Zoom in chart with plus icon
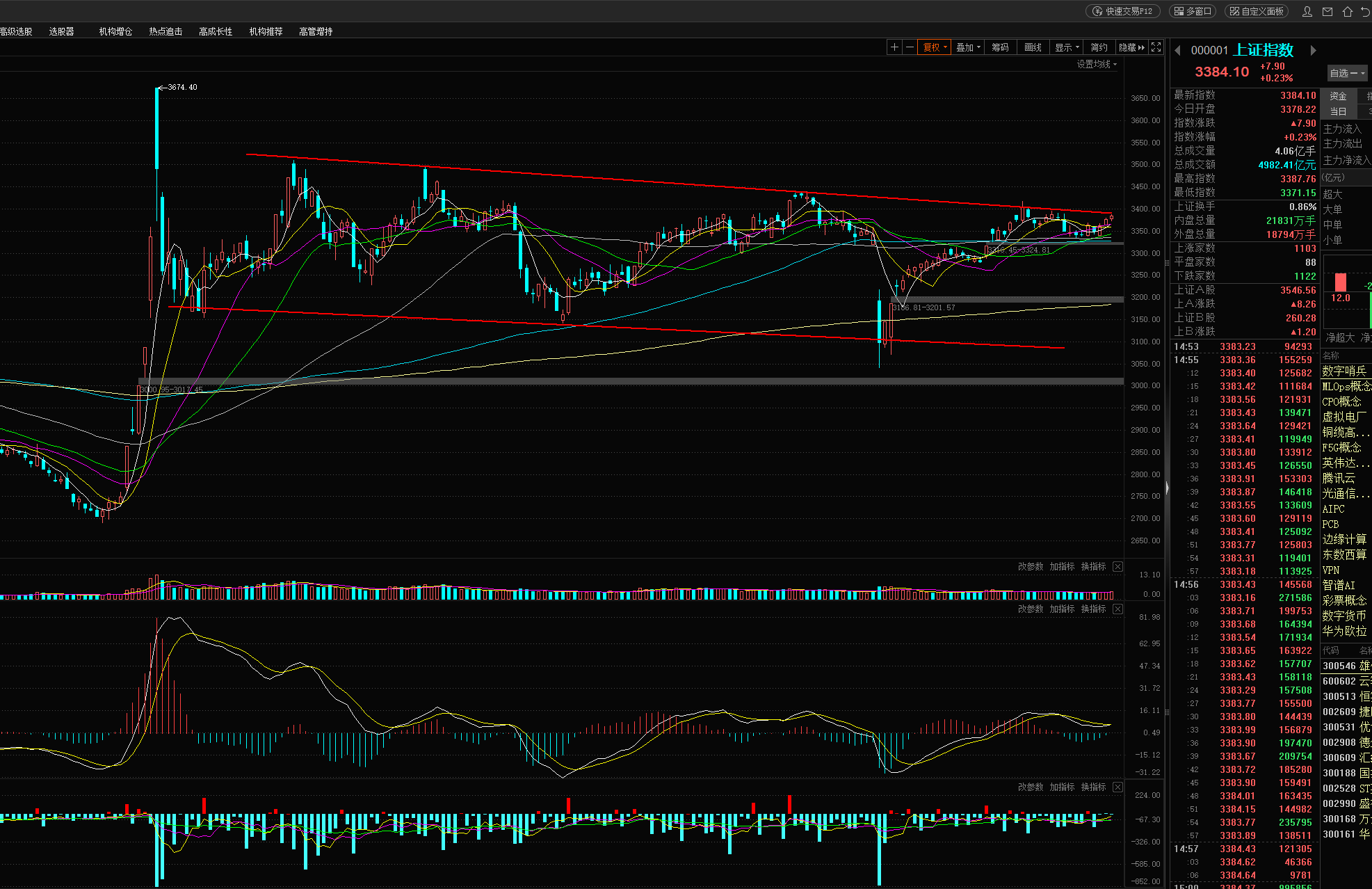Viewport: 1372px width, 889px height. (x=894, y=47)
